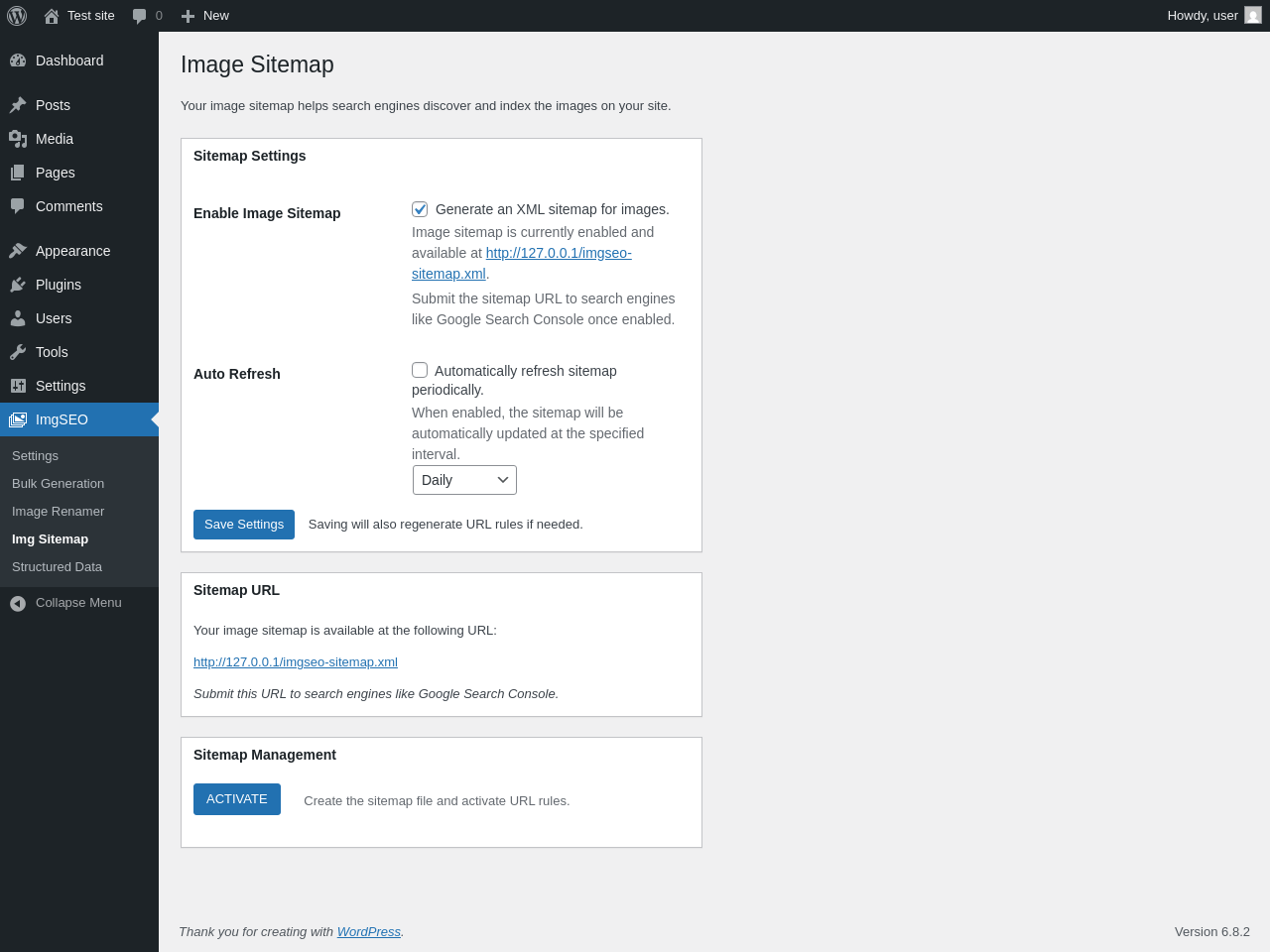Open the New content menu
Image resolution: width=1270 pixels, height=952 pixels.
click(204, 16)
